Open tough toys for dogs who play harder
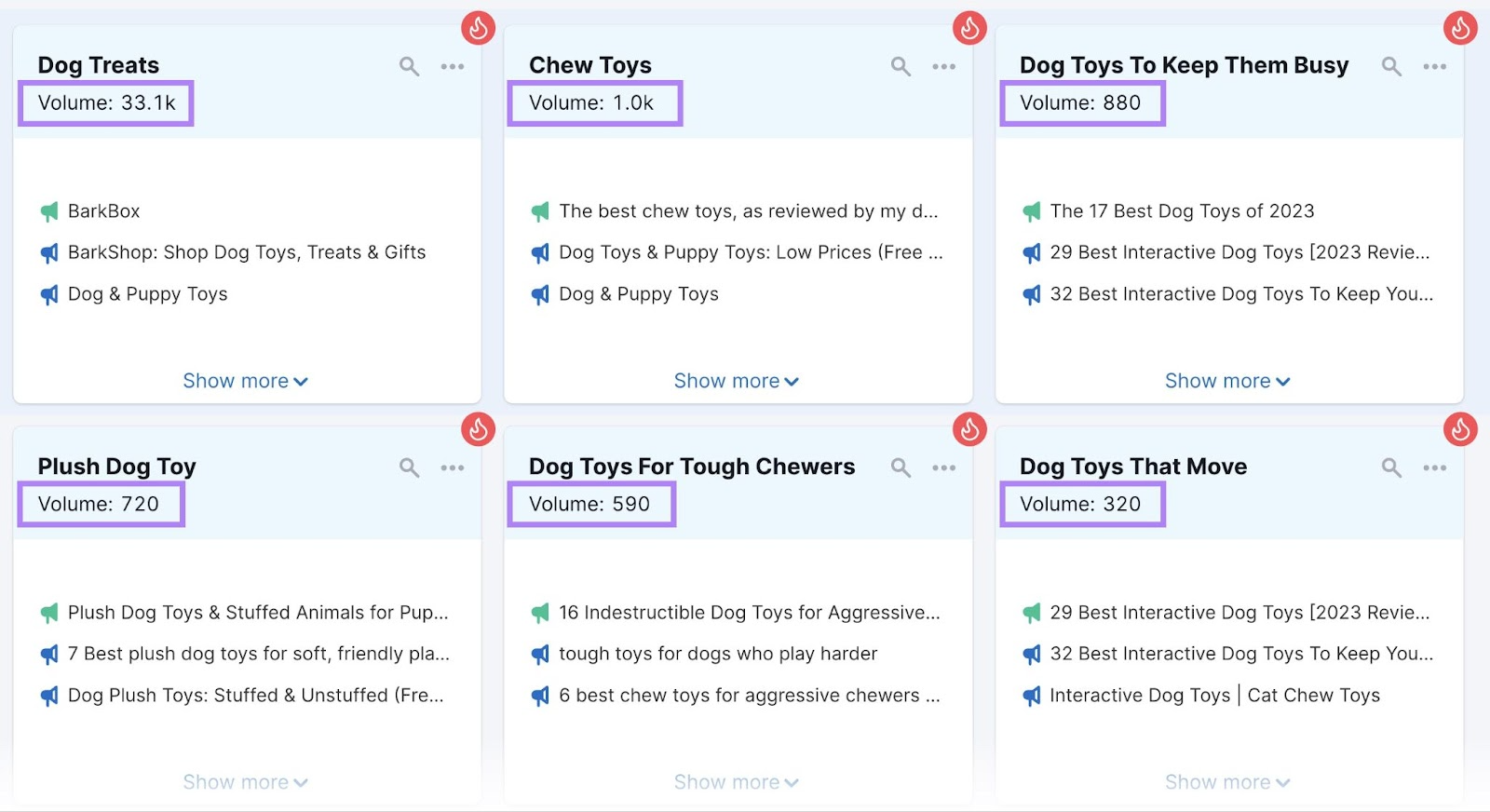The height and width of the screenshot is (812, 1490). tap(718, 654)
